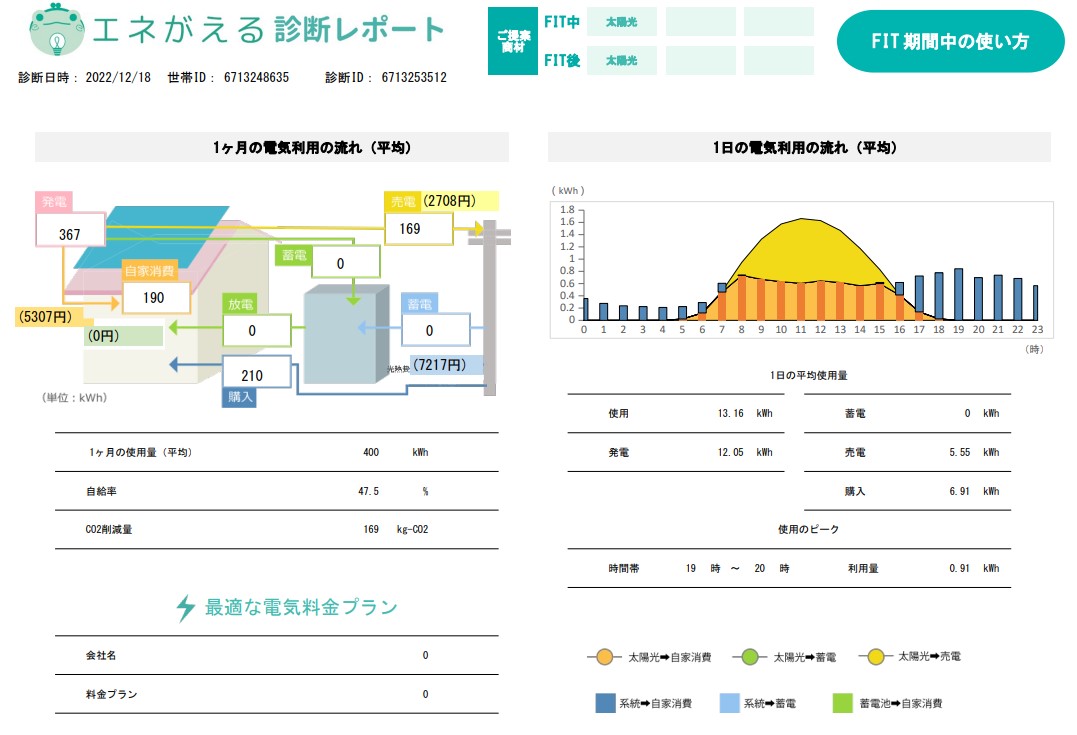Click dark blue 系統➡自家消費 legend swatch

[x=605, y=703]
